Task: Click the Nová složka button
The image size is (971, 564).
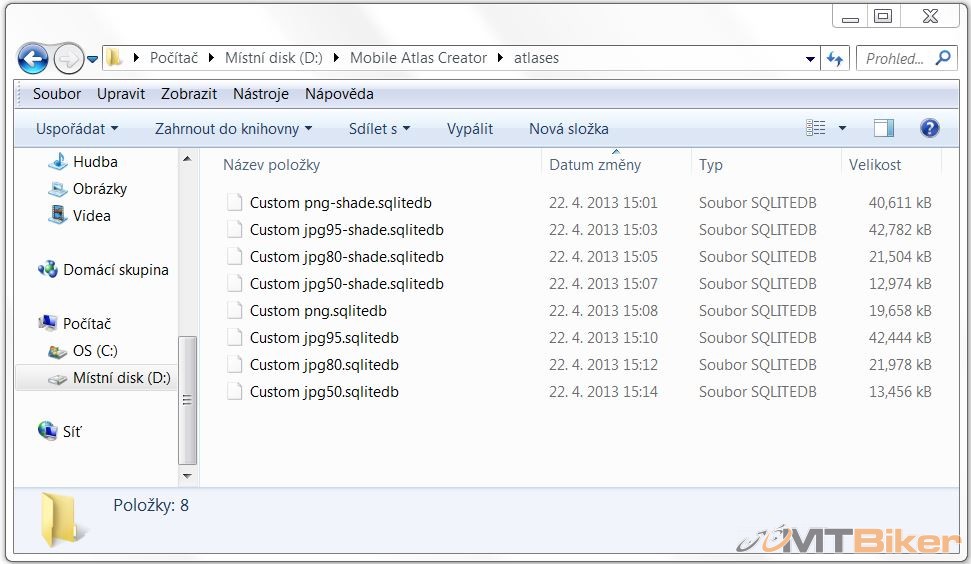Action: [x=568, y=129]
